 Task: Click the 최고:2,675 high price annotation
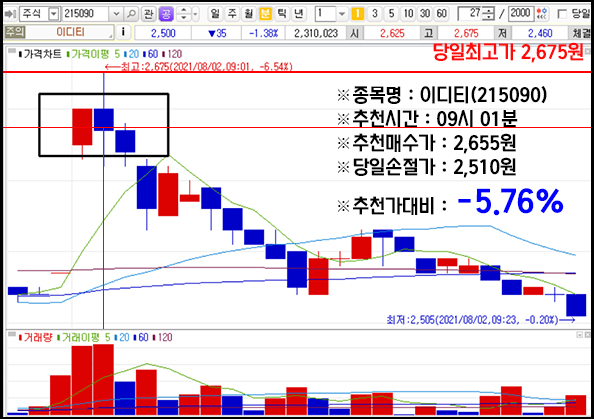[x=199, y=67]
